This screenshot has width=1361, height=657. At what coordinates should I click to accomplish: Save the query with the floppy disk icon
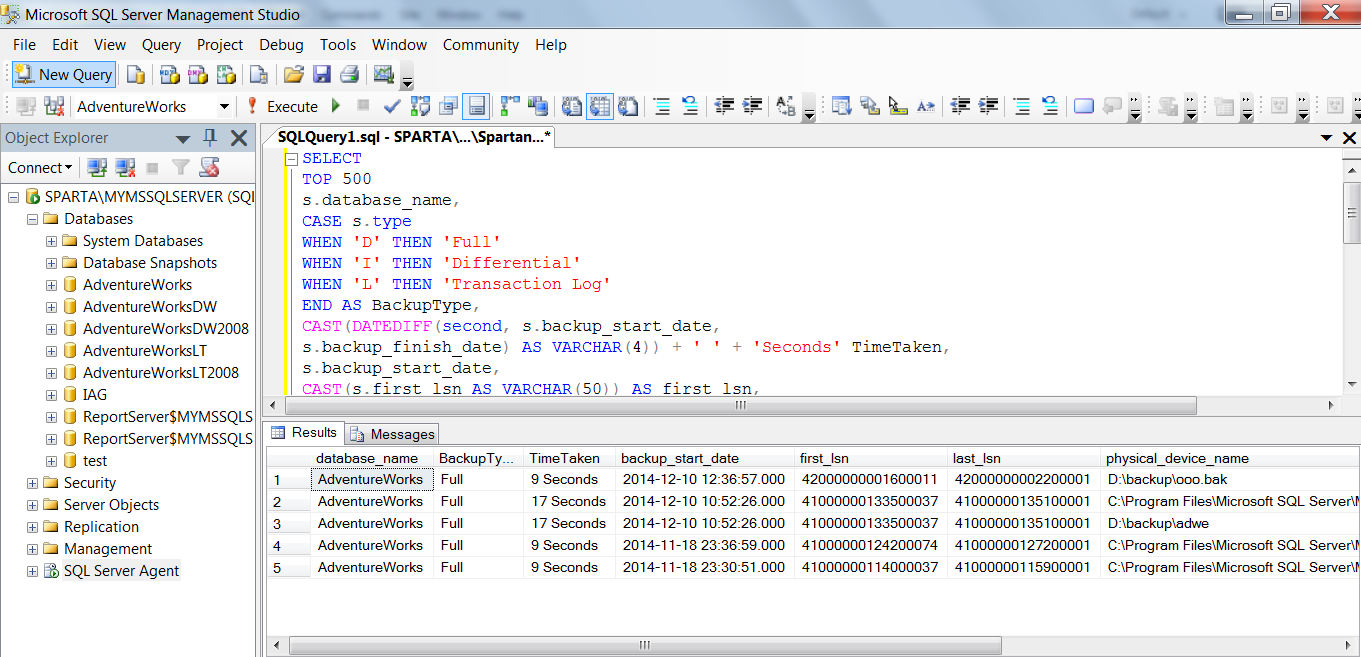321,75
